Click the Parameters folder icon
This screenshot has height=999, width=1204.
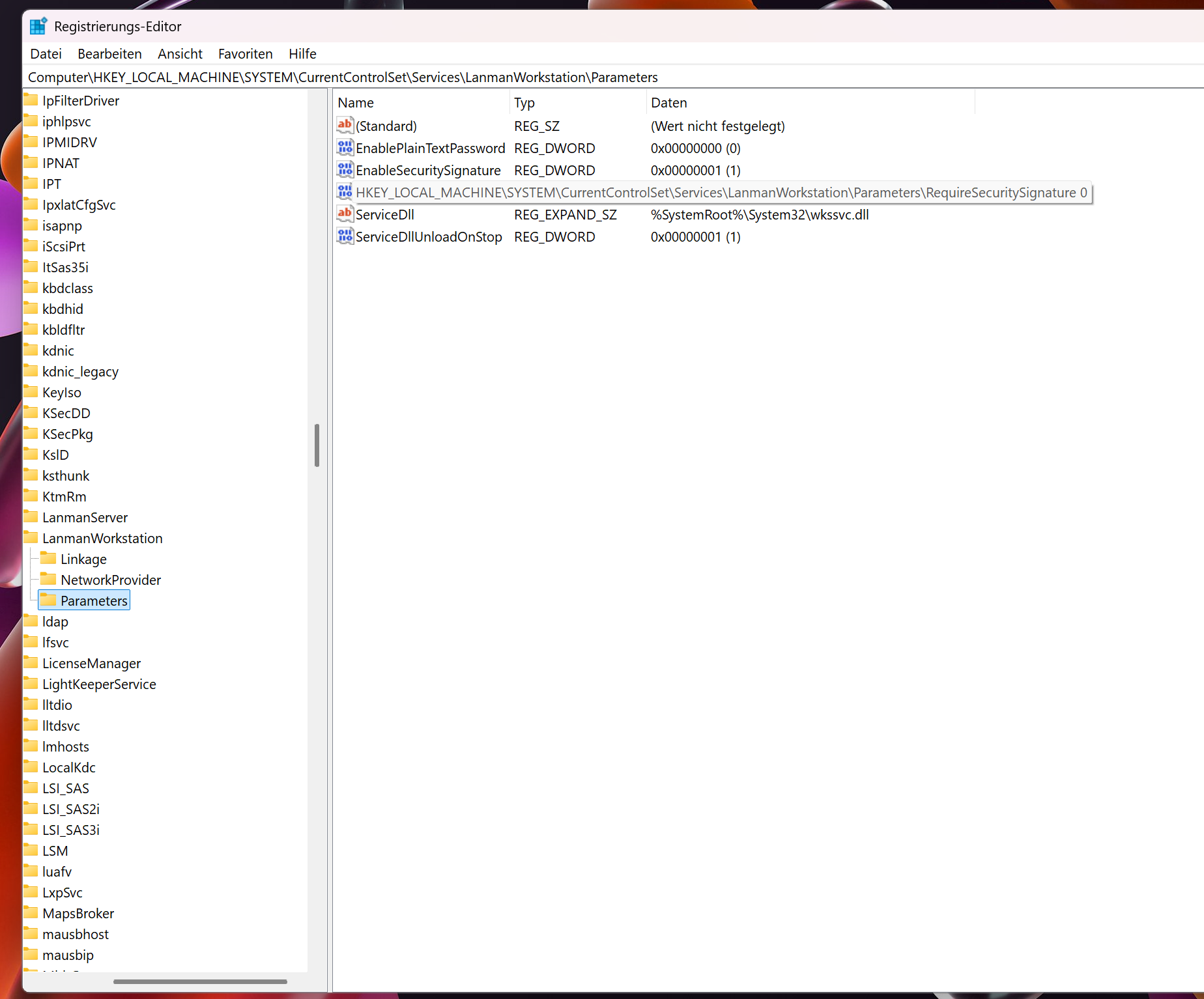click(x=48, y=600)
